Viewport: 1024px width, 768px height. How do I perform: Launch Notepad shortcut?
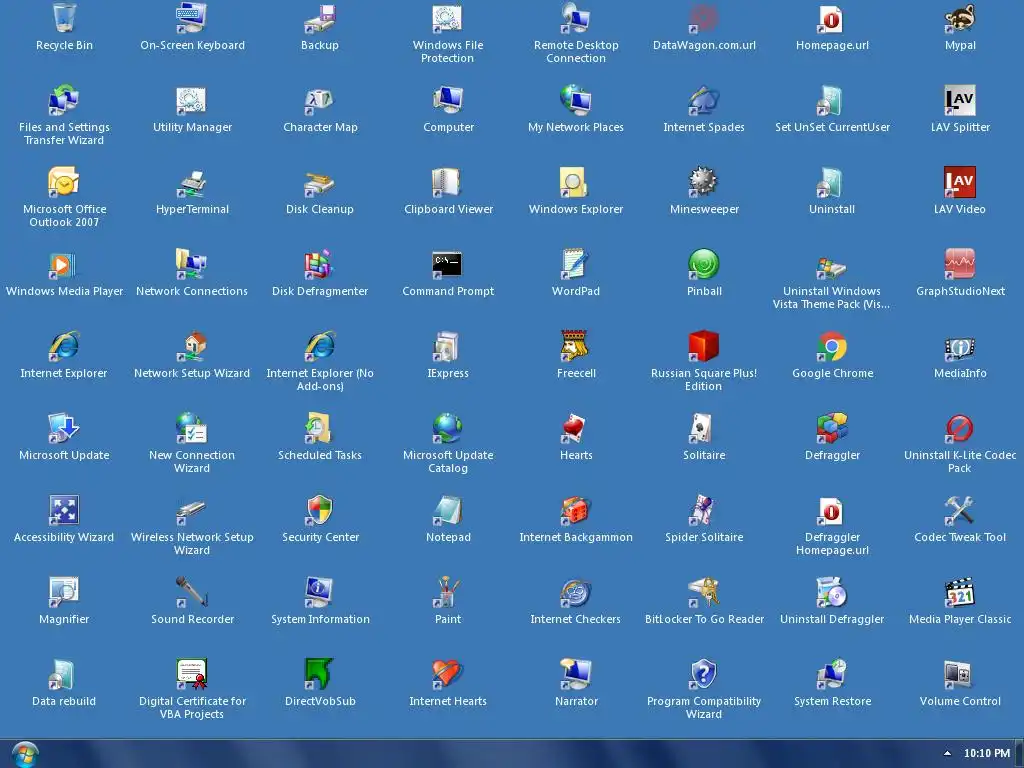[x=448, y=510]
